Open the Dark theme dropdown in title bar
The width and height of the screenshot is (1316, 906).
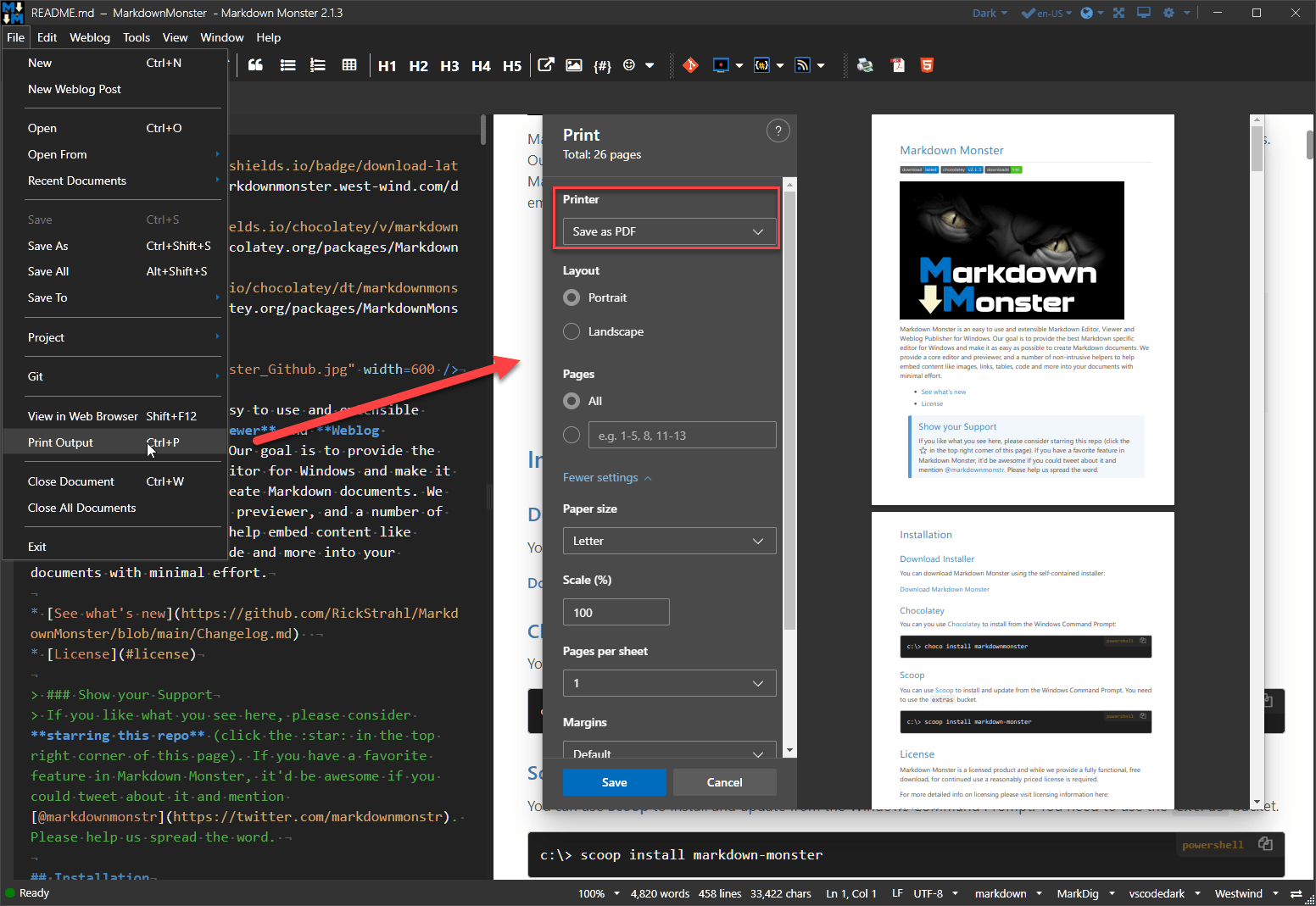tap(990, 13)
